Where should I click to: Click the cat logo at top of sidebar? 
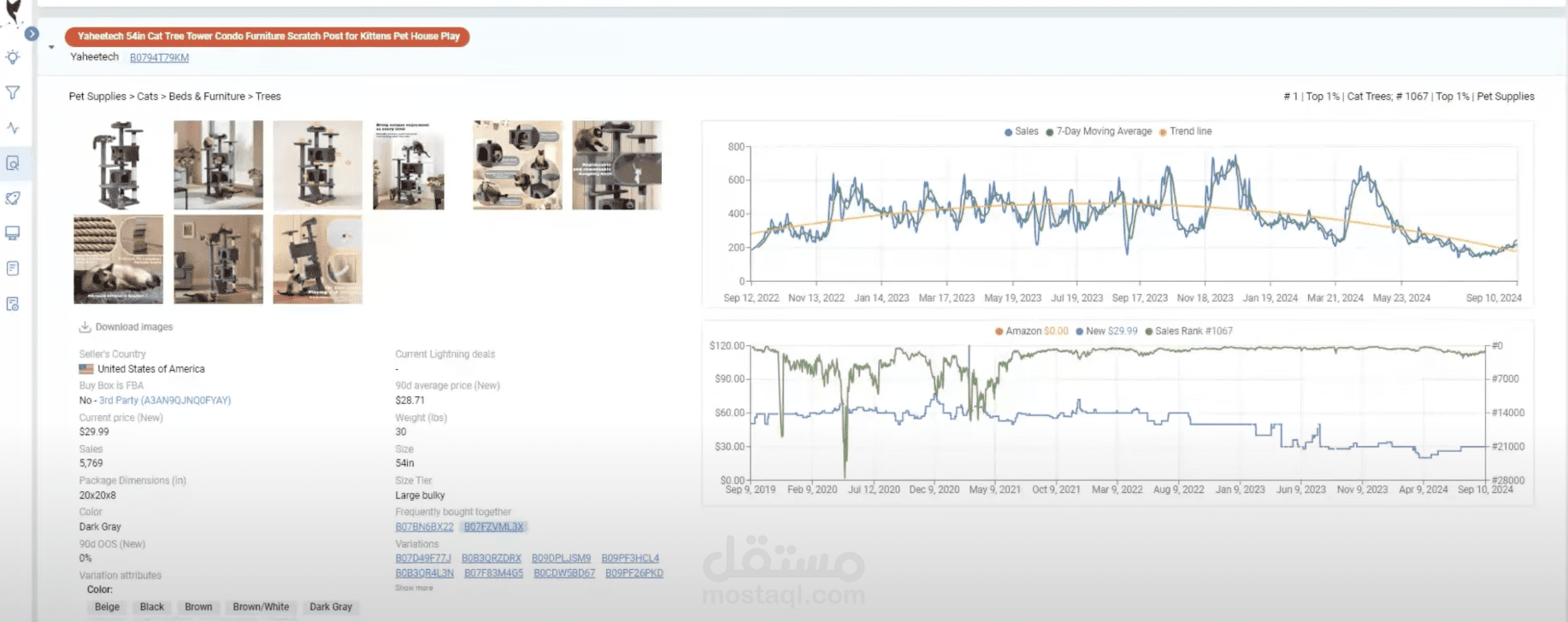13,12
